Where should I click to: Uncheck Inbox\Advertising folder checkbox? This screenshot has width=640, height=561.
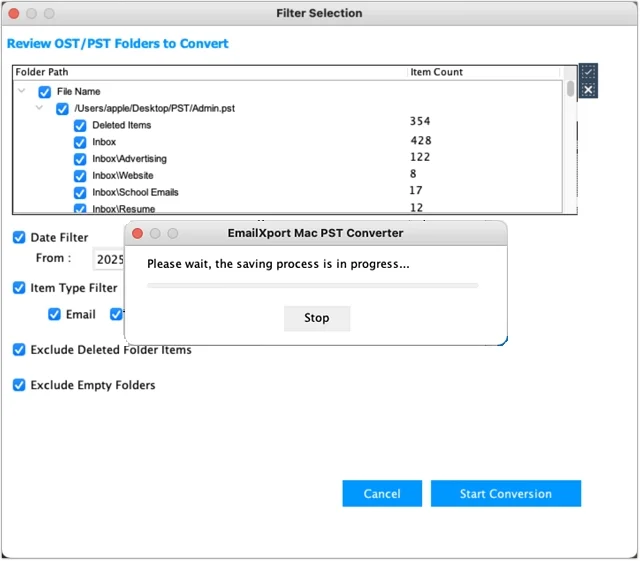tap(80, 159)
